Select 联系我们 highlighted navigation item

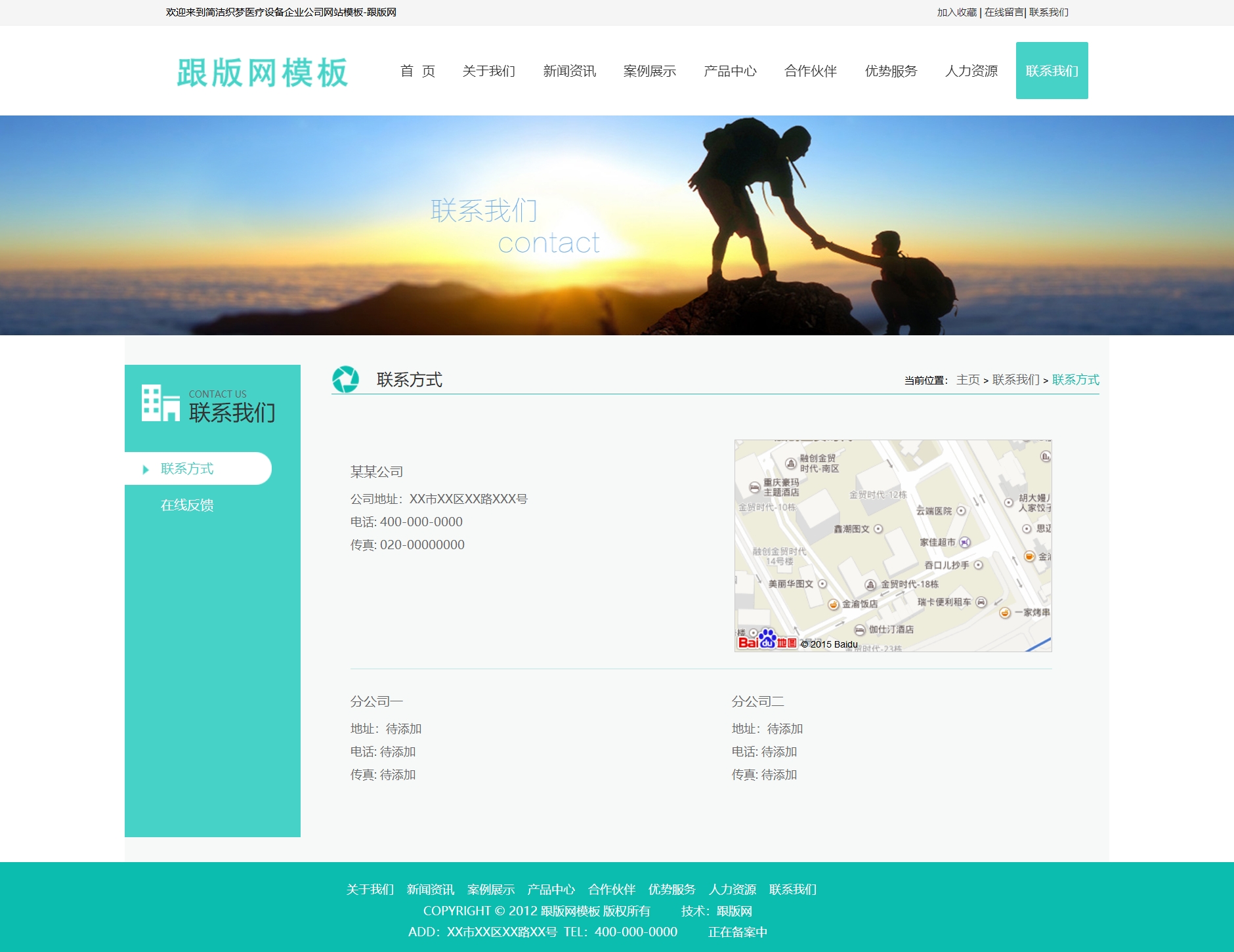1052,70
